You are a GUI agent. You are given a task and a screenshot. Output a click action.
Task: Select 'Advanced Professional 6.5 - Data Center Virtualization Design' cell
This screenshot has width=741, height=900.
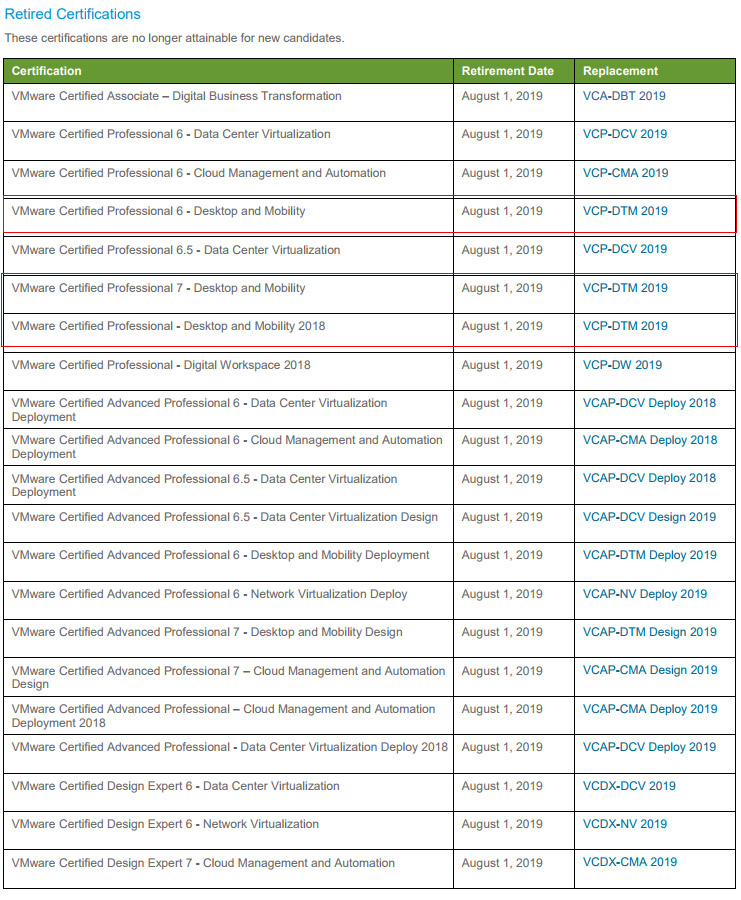228,523
